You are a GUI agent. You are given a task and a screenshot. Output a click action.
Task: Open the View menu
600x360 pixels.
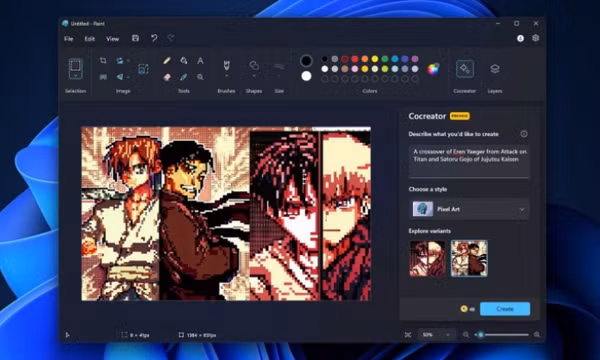[x=112, y=39]
